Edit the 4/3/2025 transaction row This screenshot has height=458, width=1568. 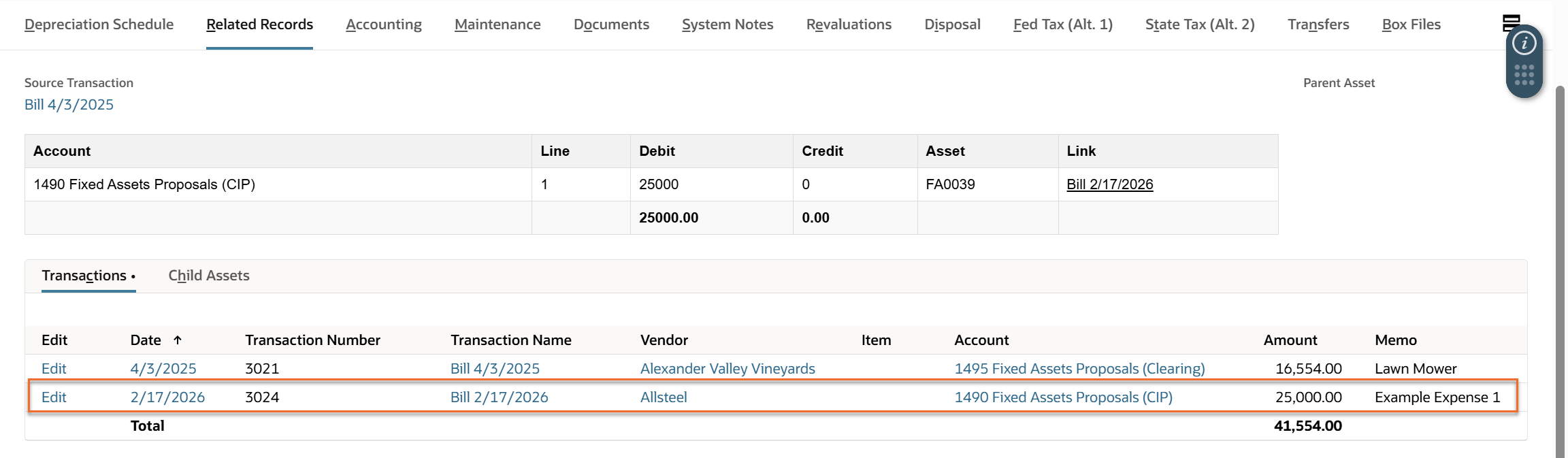point(54,369)
